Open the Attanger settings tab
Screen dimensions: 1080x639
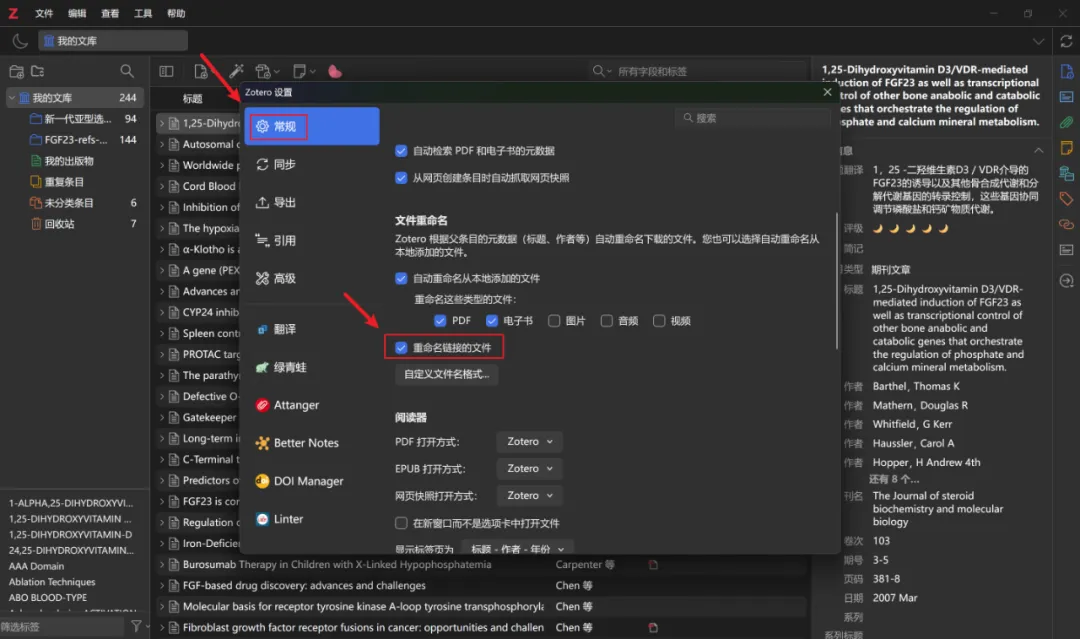tap(311, 405)
